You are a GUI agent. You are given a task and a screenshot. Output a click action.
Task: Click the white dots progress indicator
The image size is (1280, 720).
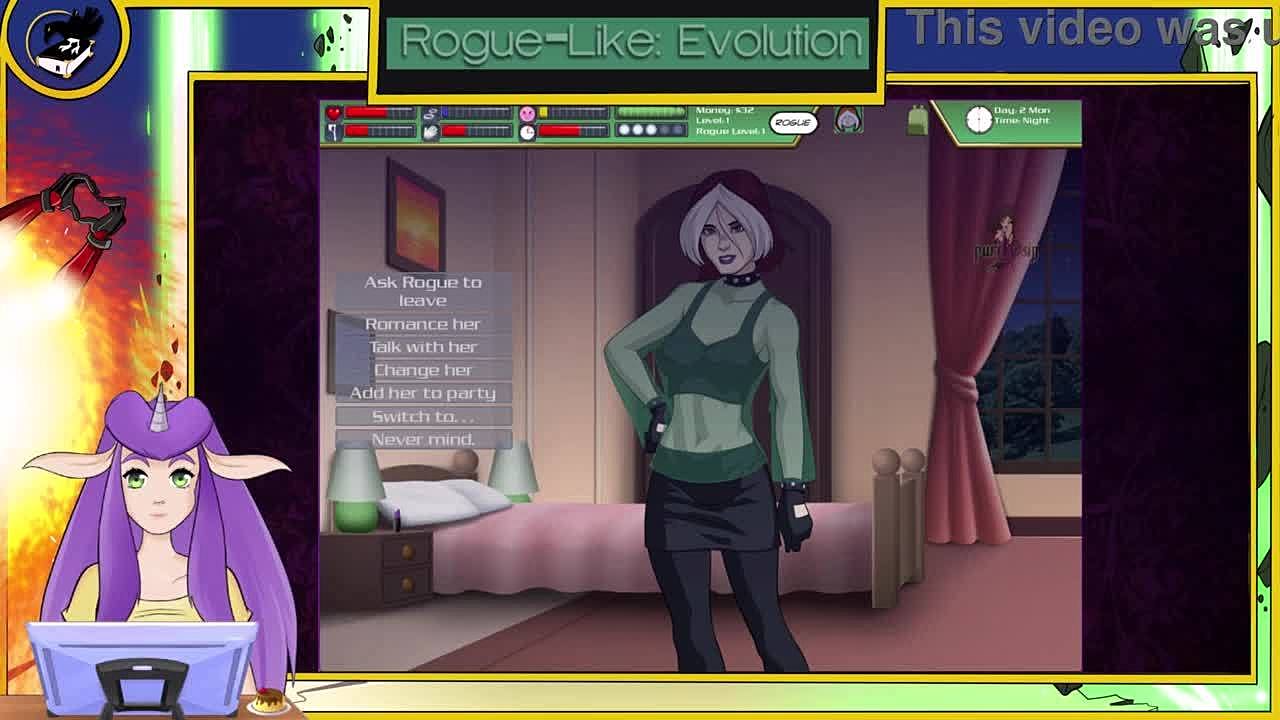point(650,130)
